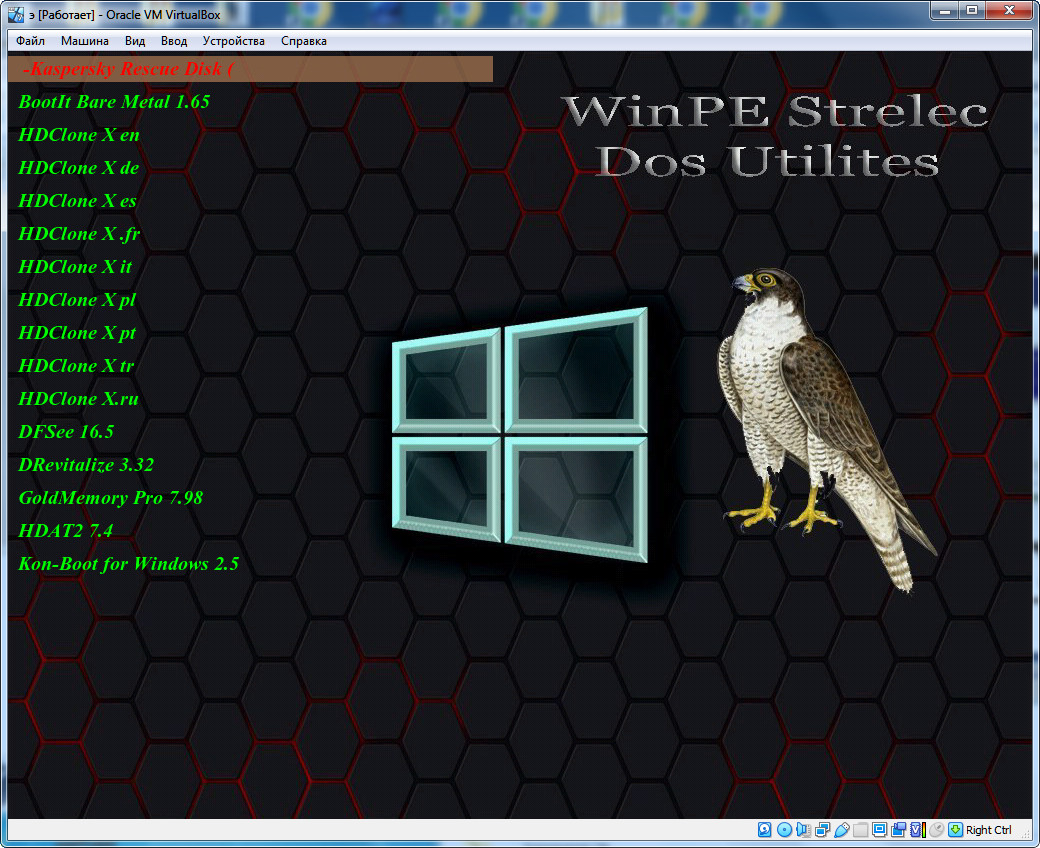1040x848 pixels.
Task: Click the virtualization CPU status icon
Action: tap(918, 829)
